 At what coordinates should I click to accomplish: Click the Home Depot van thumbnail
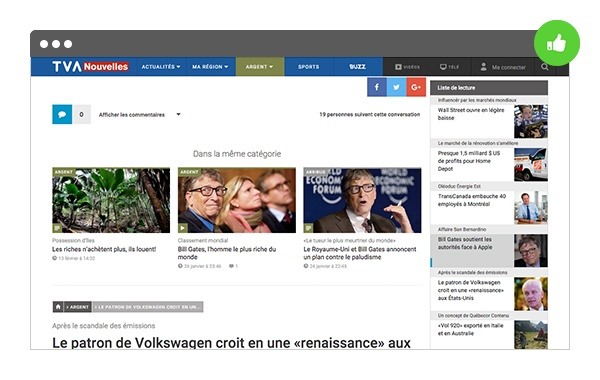point(531,165)
